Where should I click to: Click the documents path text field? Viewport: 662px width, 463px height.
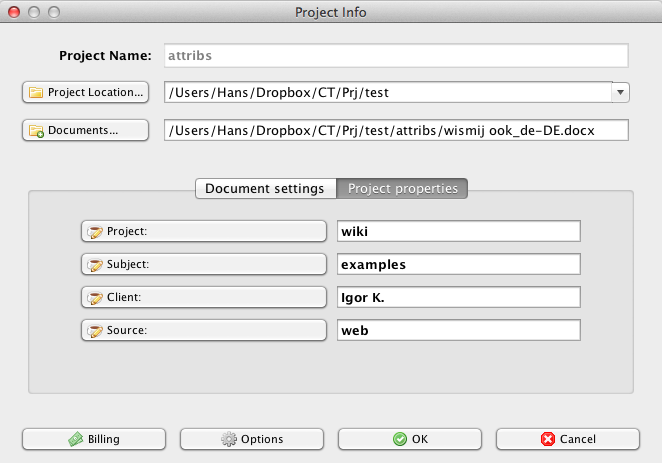tap(396, 131)
